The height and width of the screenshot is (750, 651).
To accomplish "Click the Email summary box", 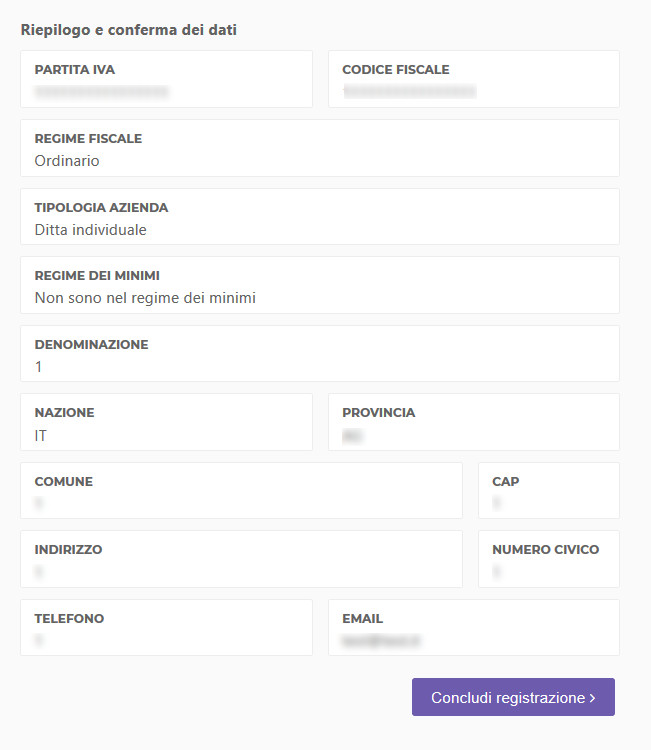I will (474, 628).
